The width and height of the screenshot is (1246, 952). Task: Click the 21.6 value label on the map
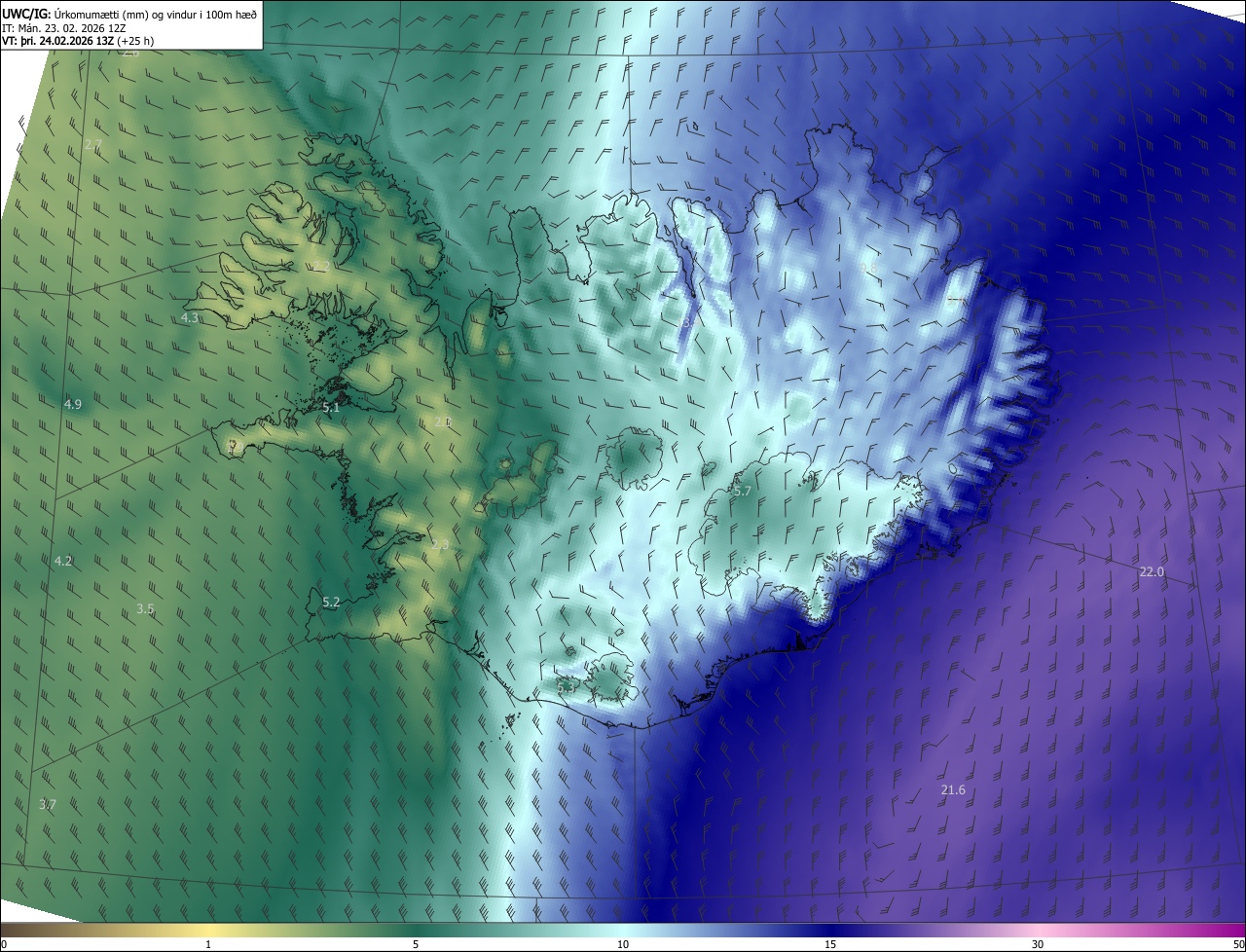953,790
